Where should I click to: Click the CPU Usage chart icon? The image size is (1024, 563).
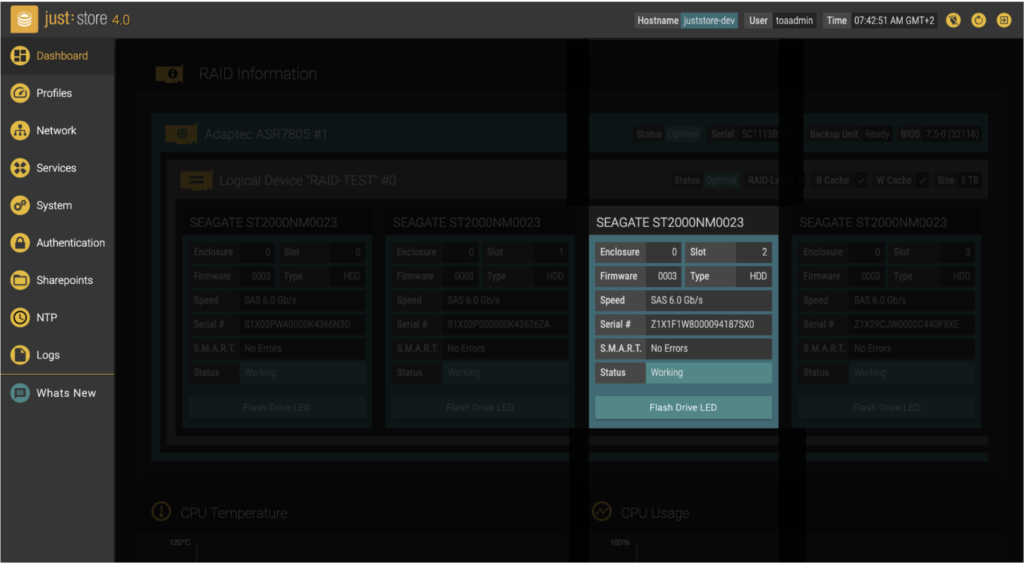click(x=601, y=512)
